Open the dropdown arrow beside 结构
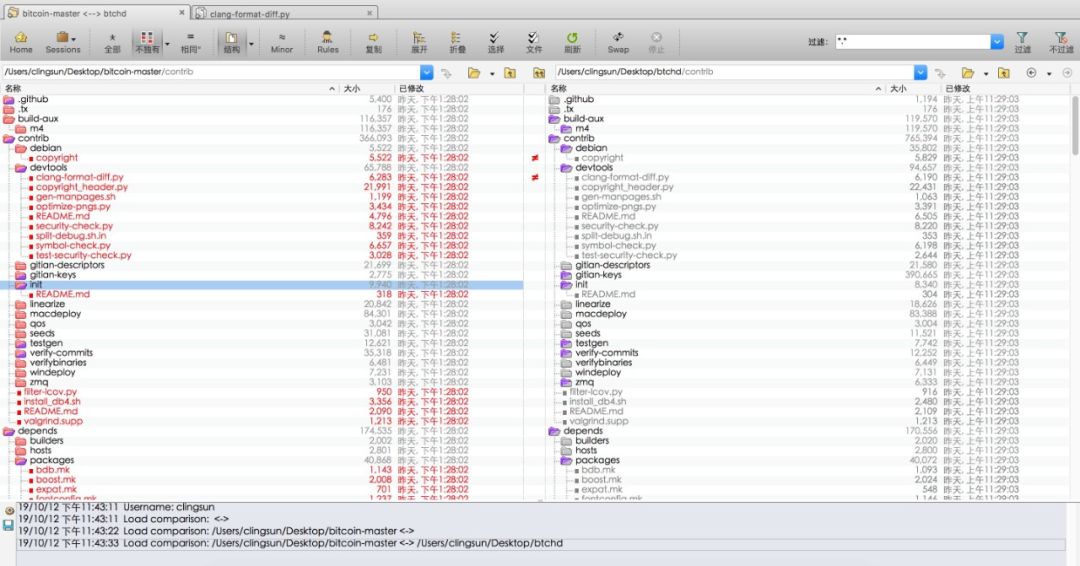 coord(251,44)
